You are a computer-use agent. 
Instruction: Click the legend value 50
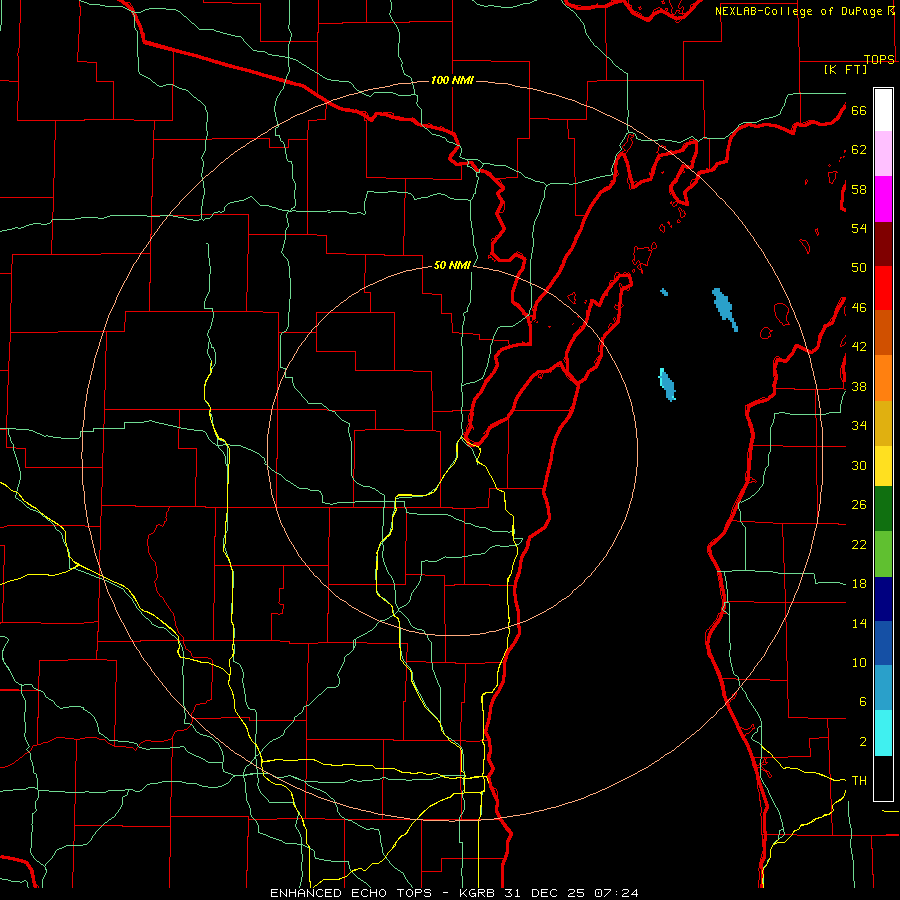click(859, 268)
